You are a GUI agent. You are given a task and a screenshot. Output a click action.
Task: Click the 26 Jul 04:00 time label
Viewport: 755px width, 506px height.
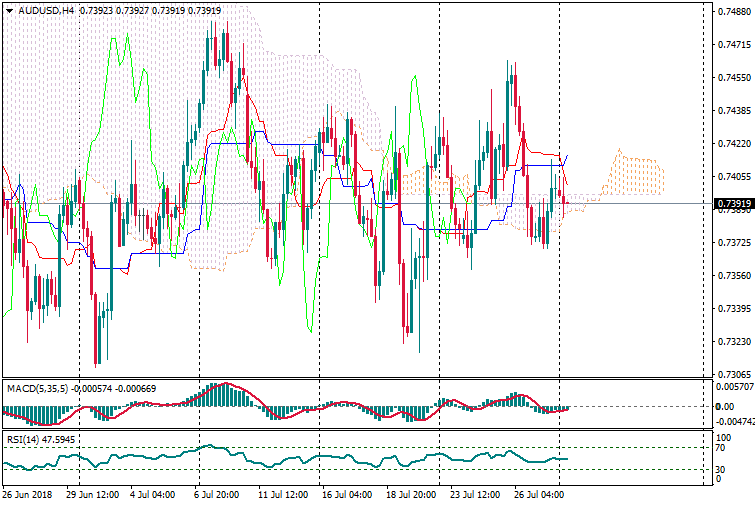[x=540, y=494]
